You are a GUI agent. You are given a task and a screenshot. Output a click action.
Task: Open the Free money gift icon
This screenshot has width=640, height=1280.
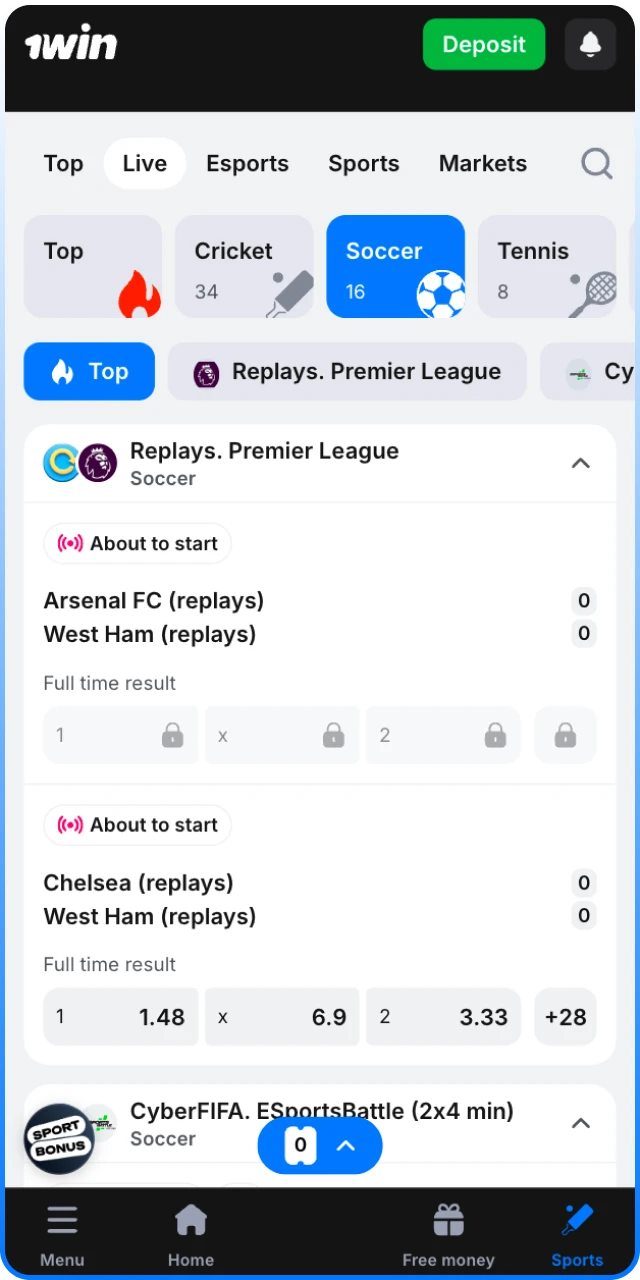tap(448, 1219)
